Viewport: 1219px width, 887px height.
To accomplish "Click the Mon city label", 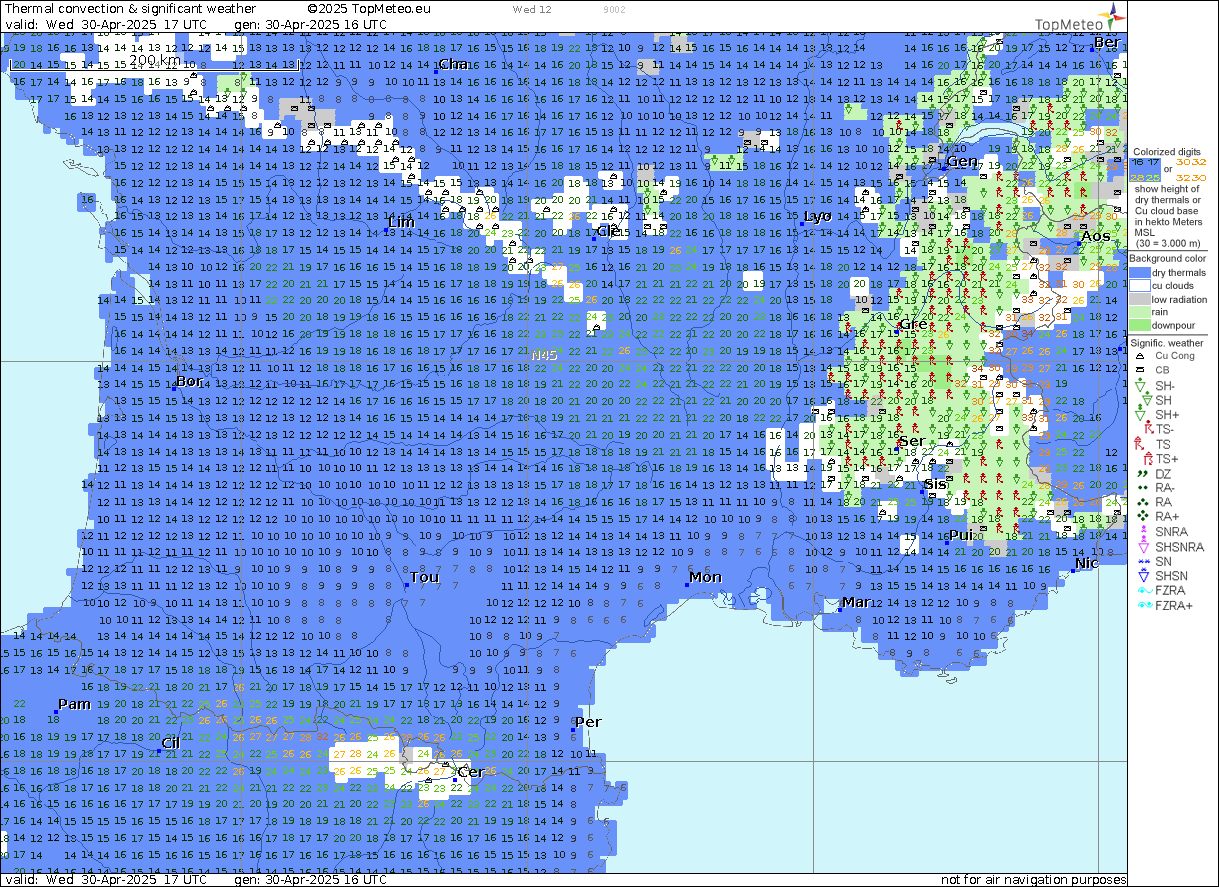I will tap(706, 577).
